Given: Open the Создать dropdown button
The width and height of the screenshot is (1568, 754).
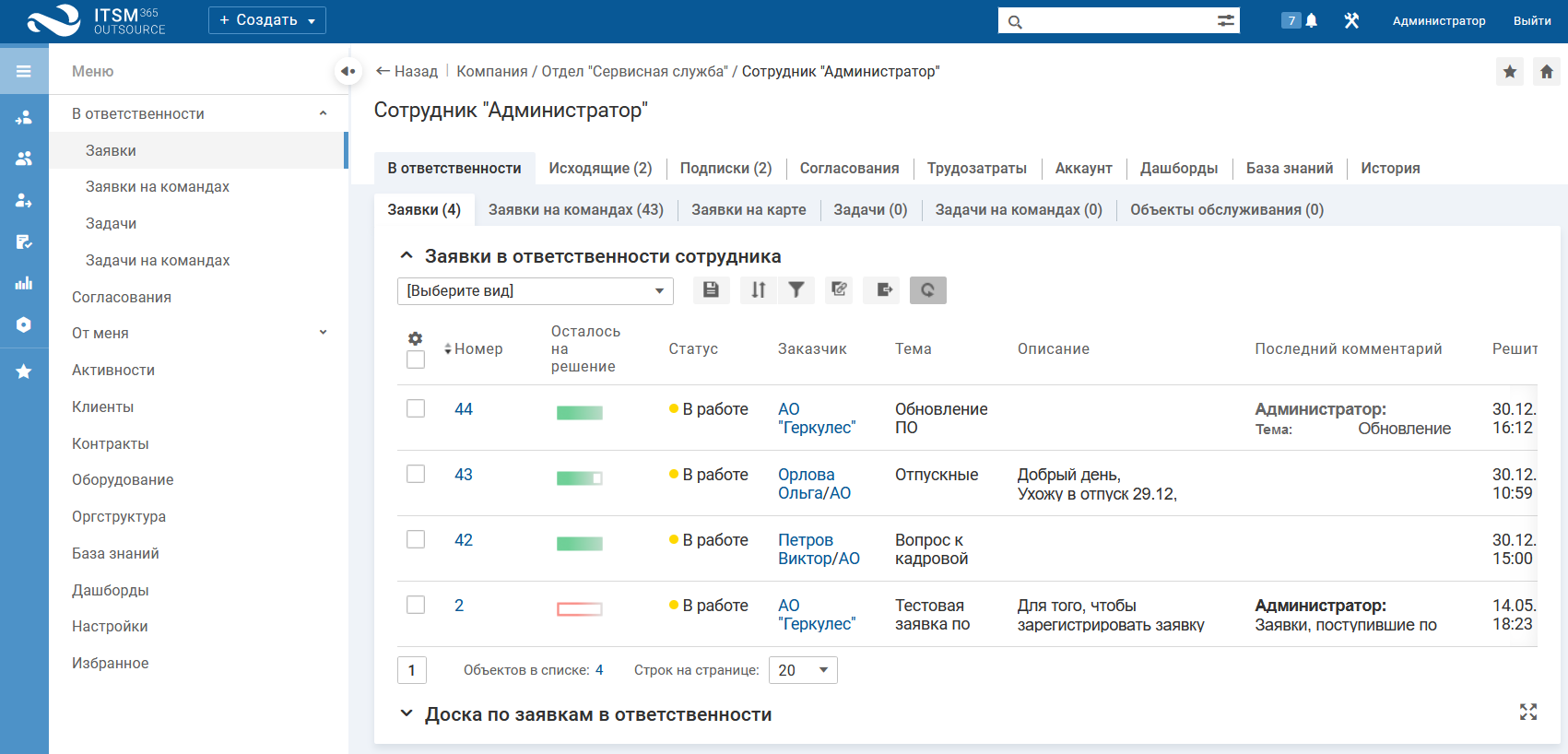Looking at the screenshot, I should (267, 20).
